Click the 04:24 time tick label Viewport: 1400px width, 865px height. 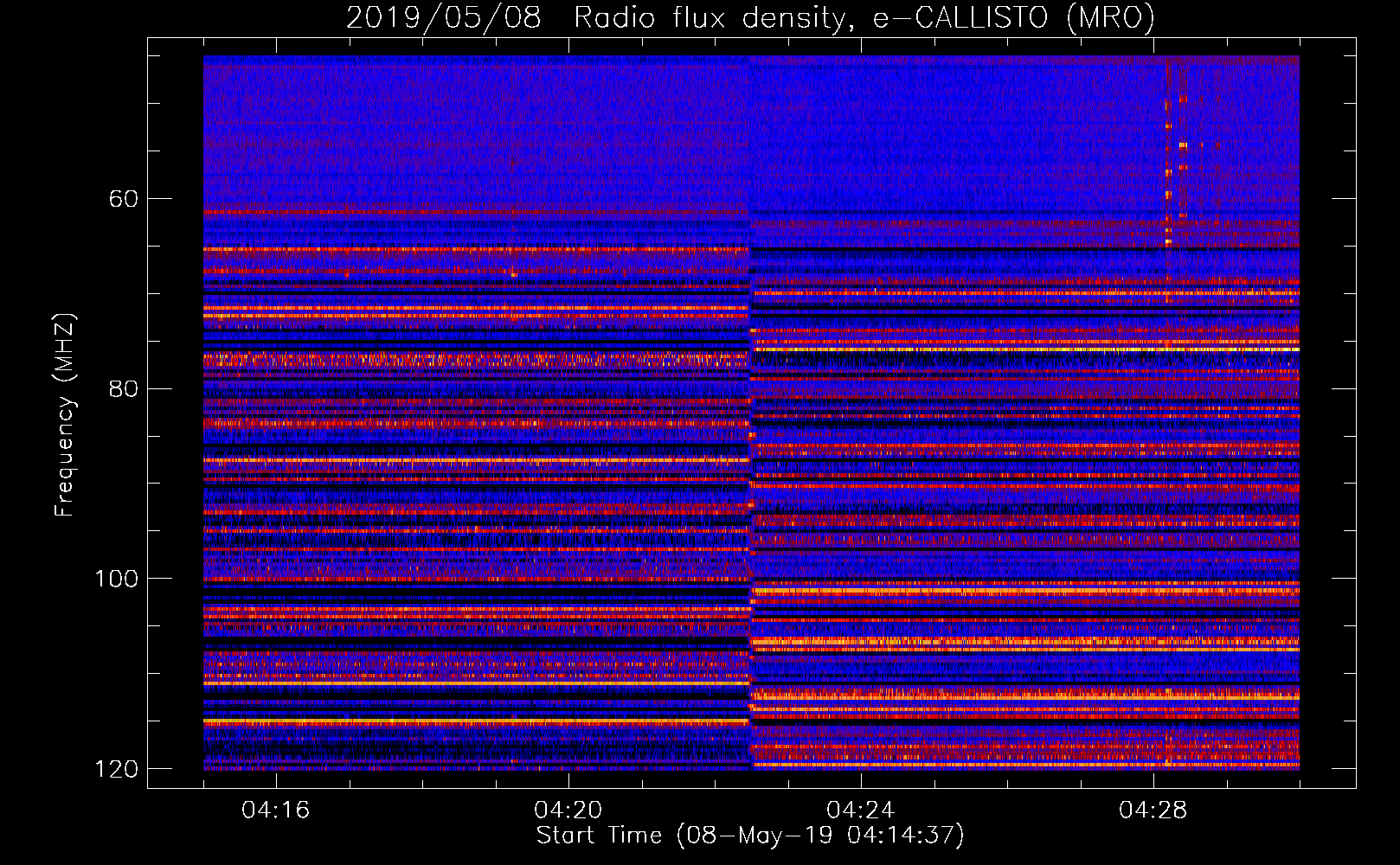click(861, 811)
